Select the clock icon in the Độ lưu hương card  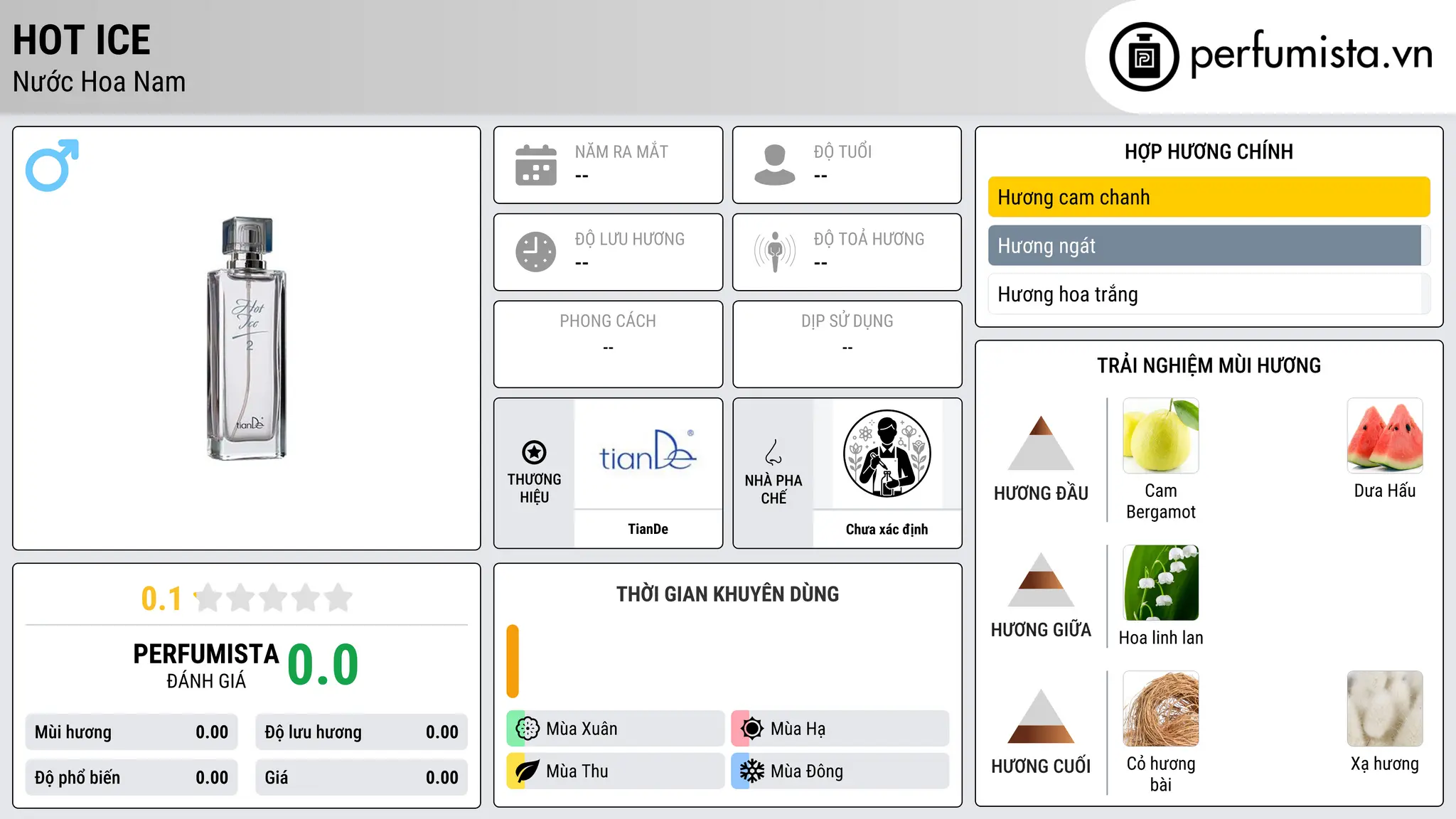[x=536, y=252]
